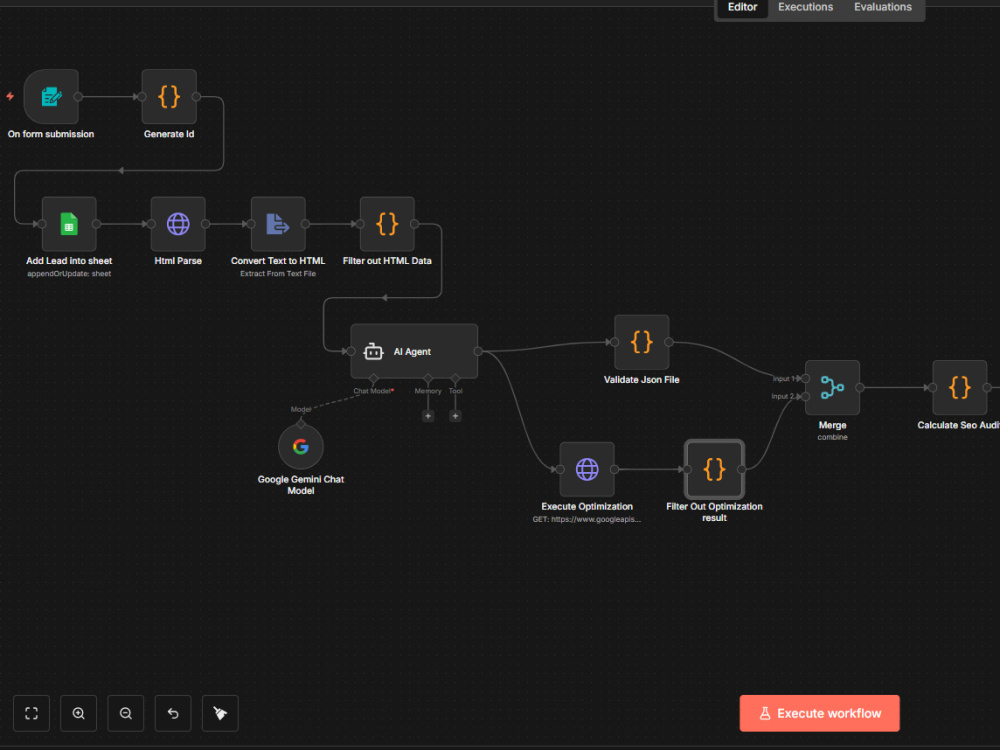Viewport: 1000px width, 750px height.
Task: Open the Validate Json File node
Action: pyautogui.click(x=642, y=342)
